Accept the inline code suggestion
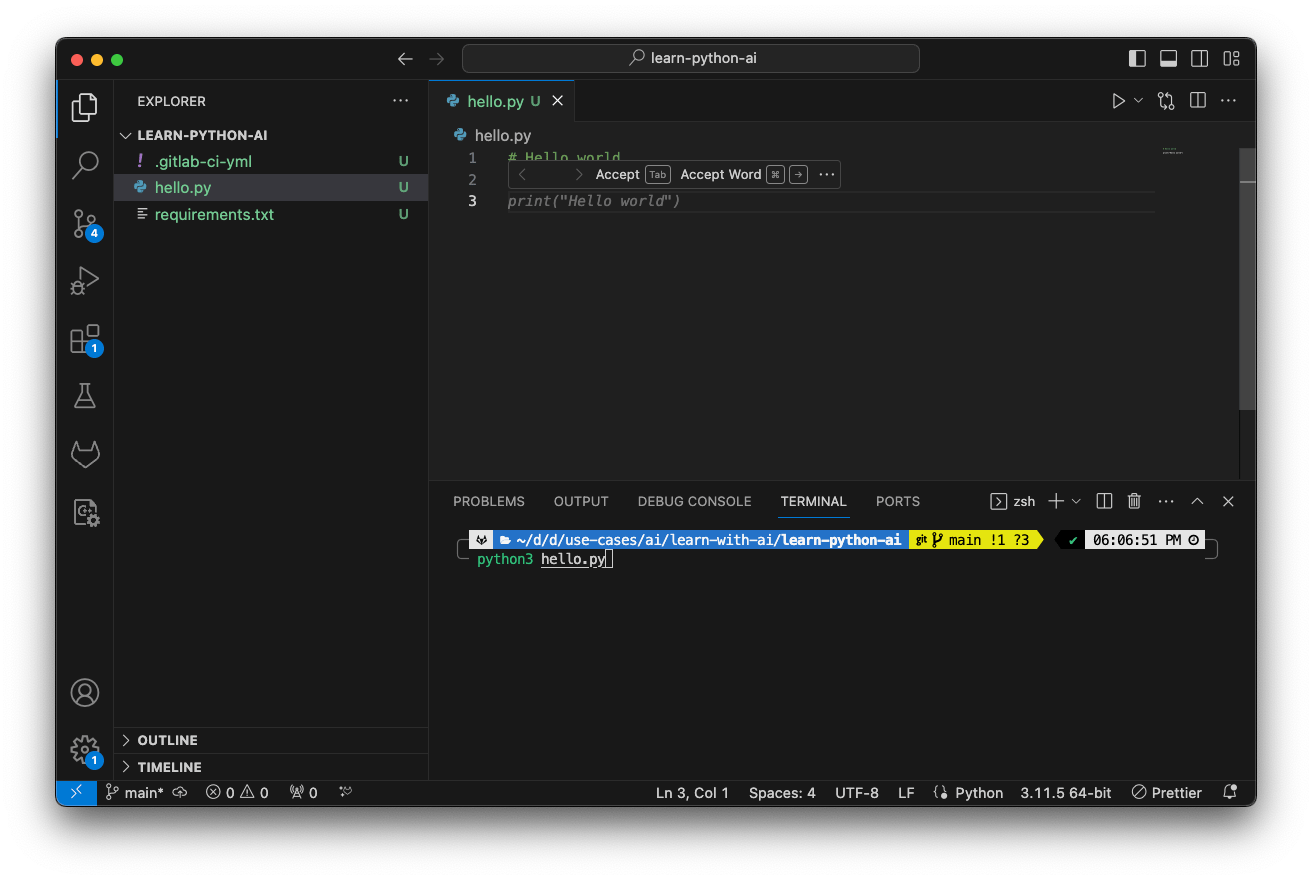Image resolution: width=1312 pixels, height=880 pixels. click(617, 174)
